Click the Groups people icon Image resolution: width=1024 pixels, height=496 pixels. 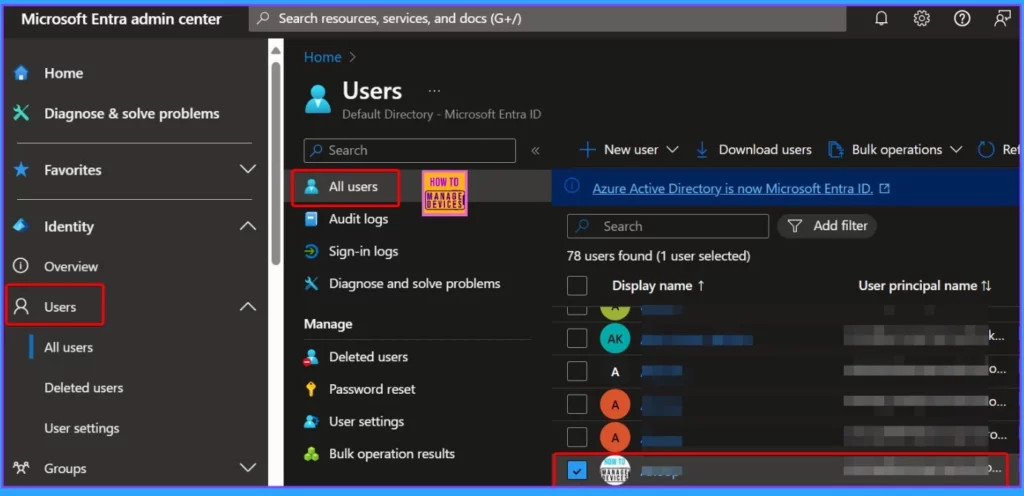tap(22, 468)
